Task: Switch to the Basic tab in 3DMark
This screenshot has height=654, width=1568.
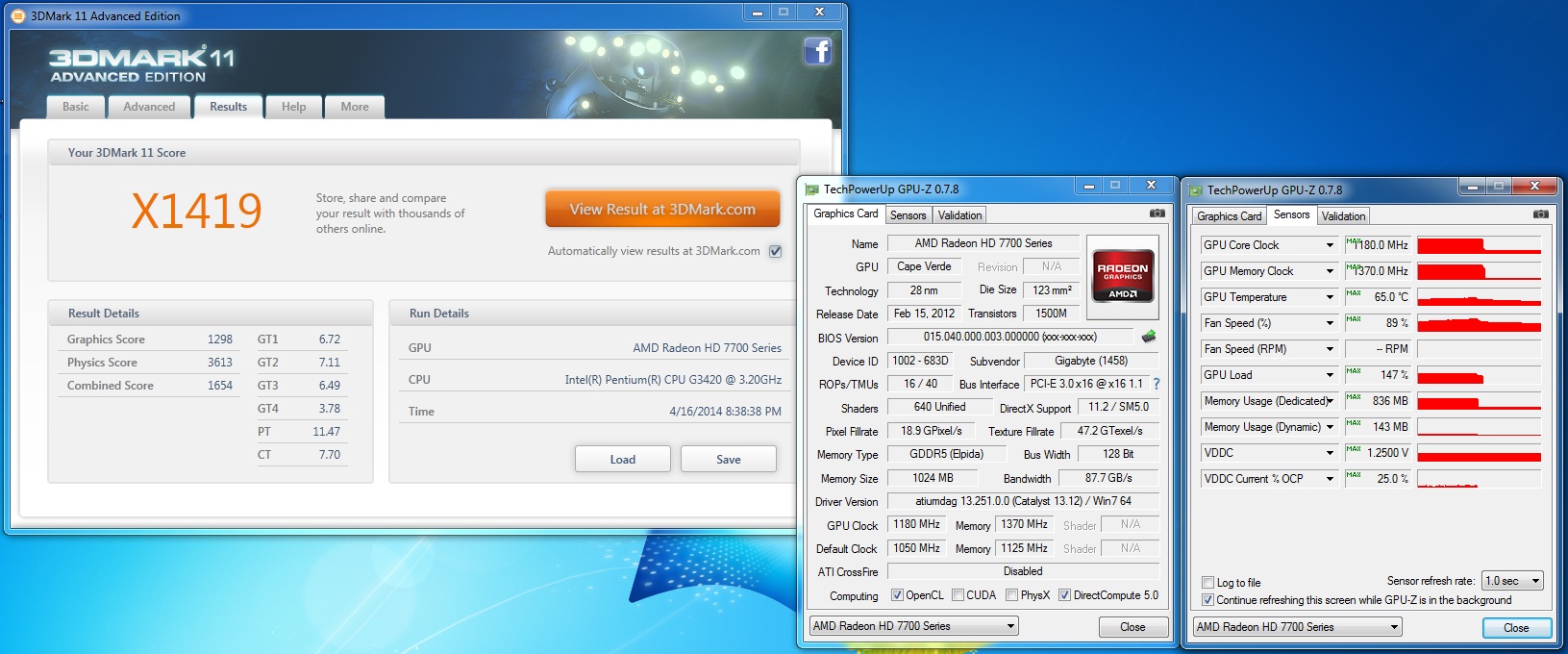Action: tap(76, 107)
